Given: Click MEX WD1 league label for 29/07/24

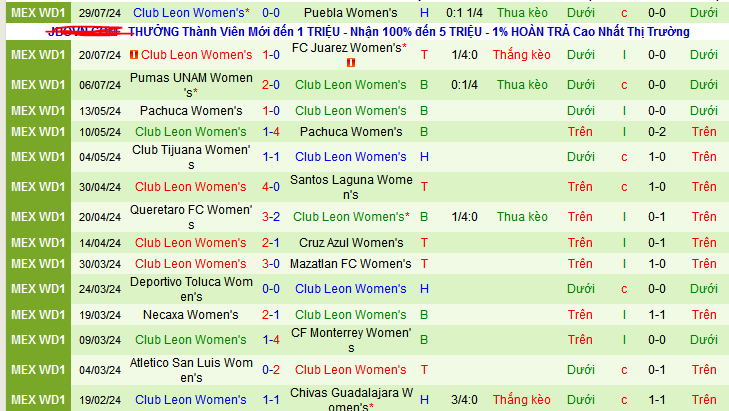Looking at the screenshot, I should tap(38, 13).
